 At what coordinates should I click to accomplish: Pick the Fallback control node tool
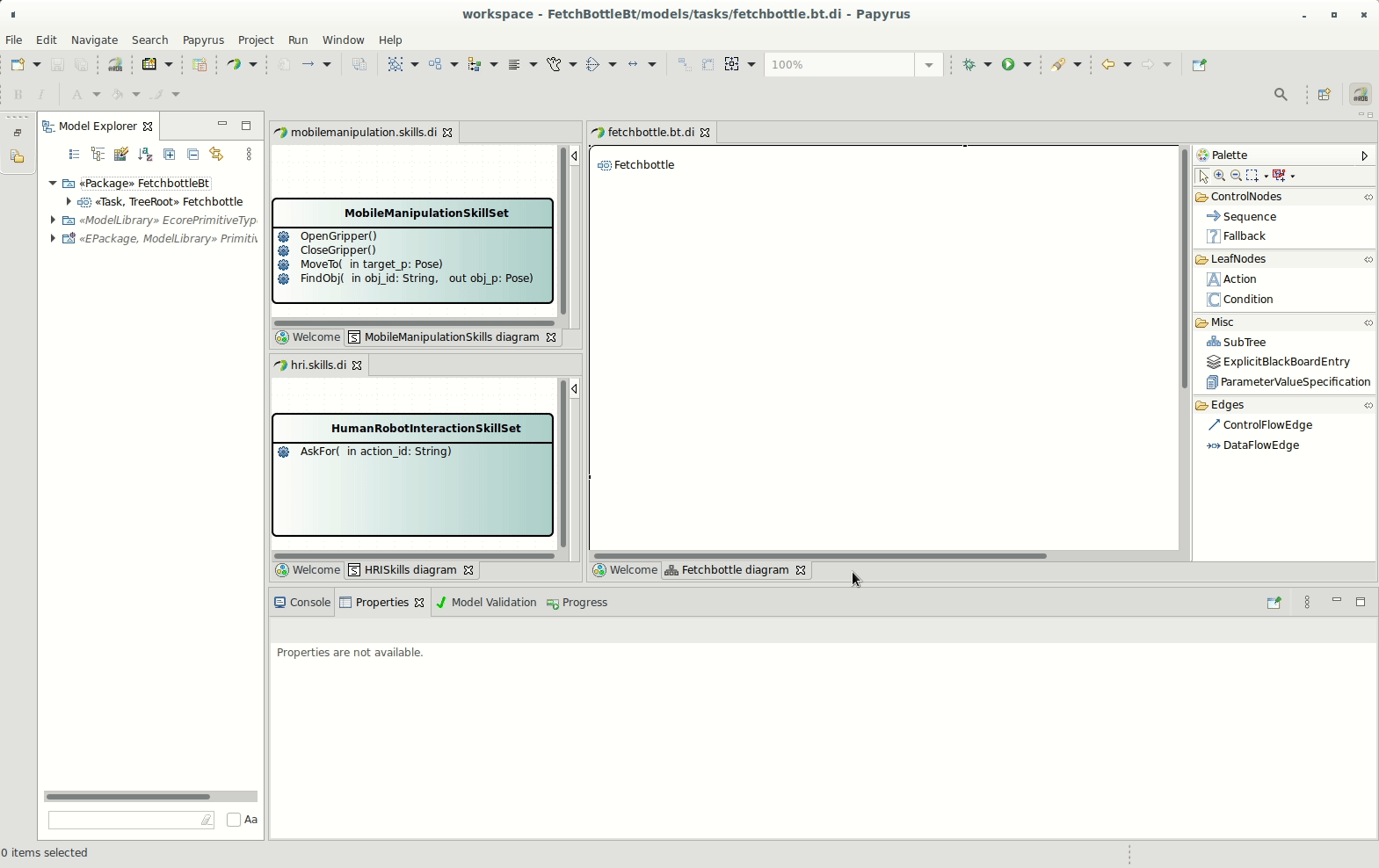pyautogui.click(x=1243, y=236)
